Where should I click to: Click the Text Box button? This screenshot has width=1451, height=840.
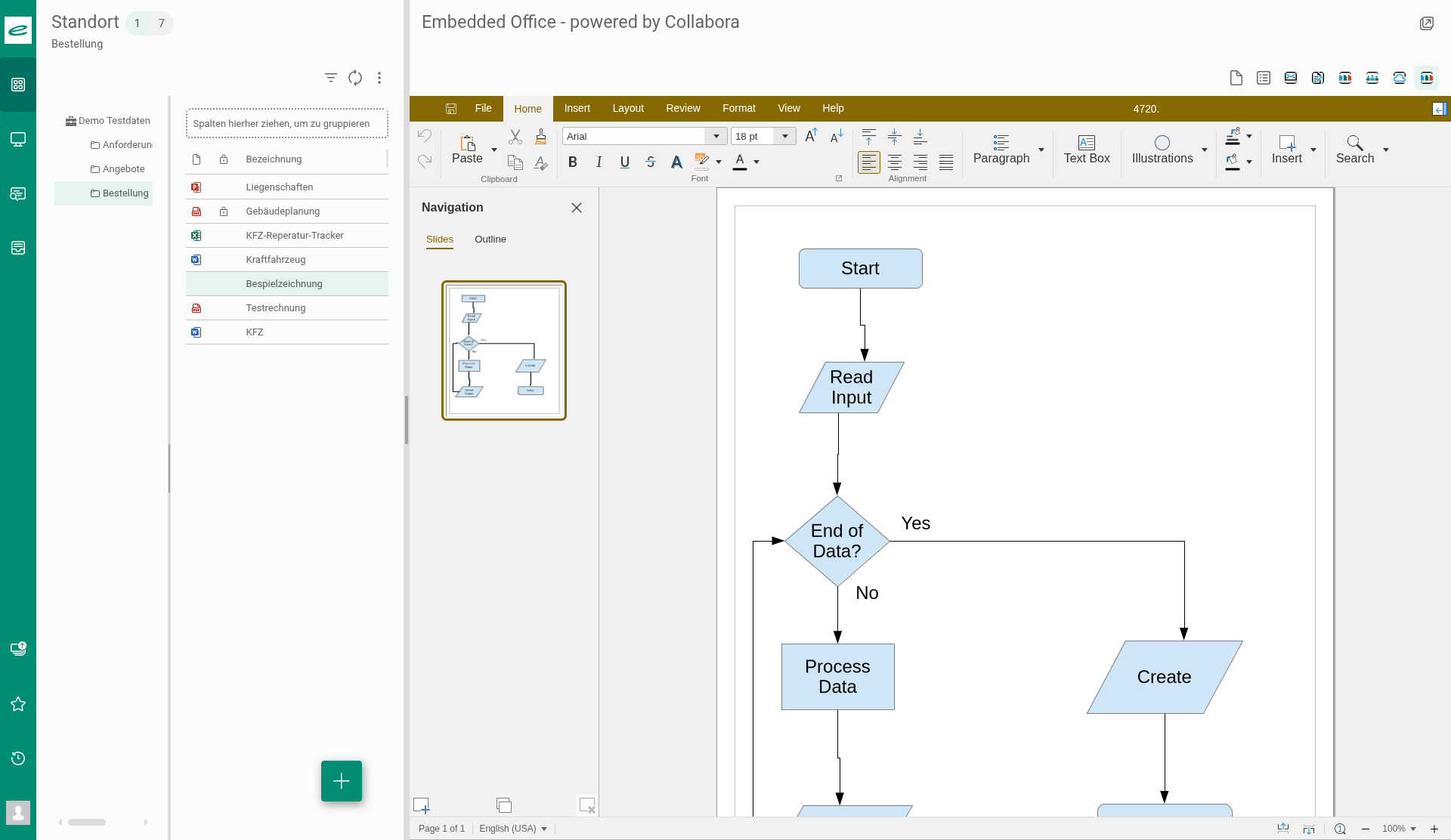click(x=1087, y=149)
